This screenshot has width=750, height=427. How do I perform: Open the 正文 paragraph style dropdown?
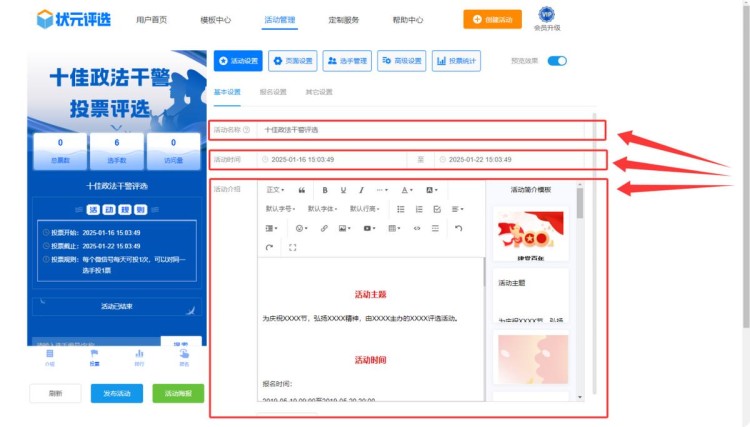(275, 189)
